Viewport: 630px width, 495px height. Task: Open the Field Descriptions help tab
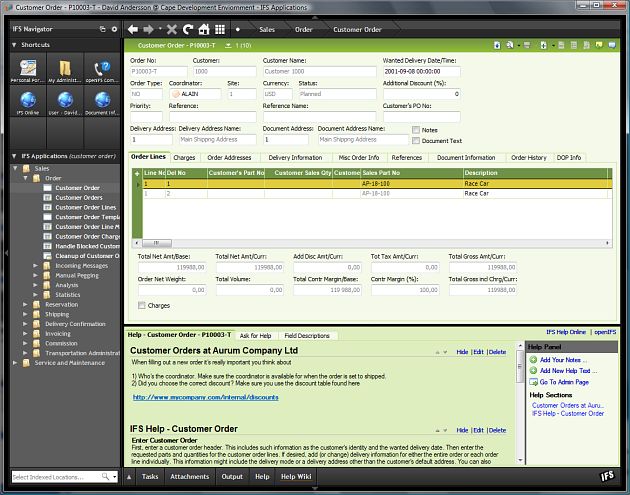pos(307,335)
